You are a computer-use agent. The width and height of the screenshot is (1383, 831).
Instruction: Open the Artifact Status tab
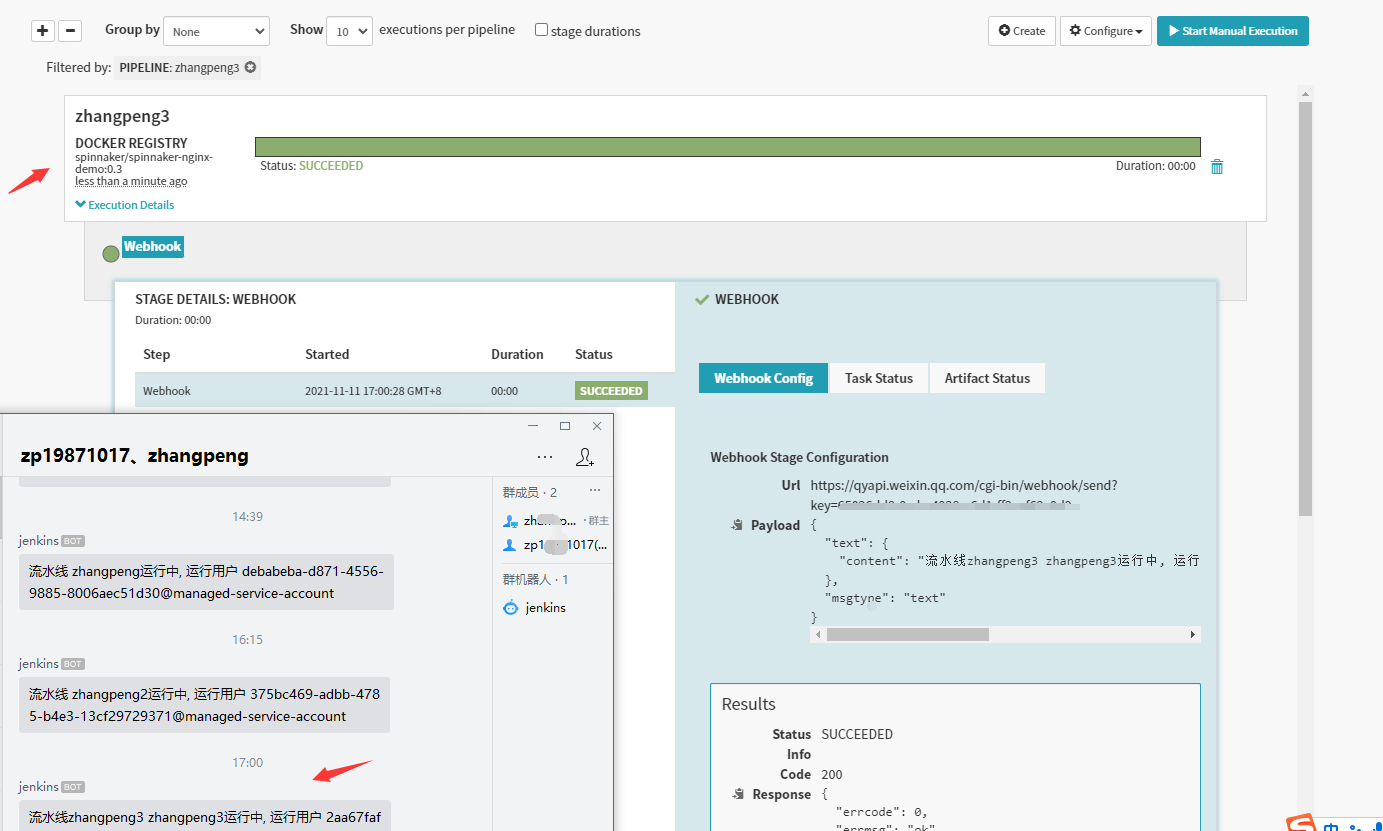[987, 378]
